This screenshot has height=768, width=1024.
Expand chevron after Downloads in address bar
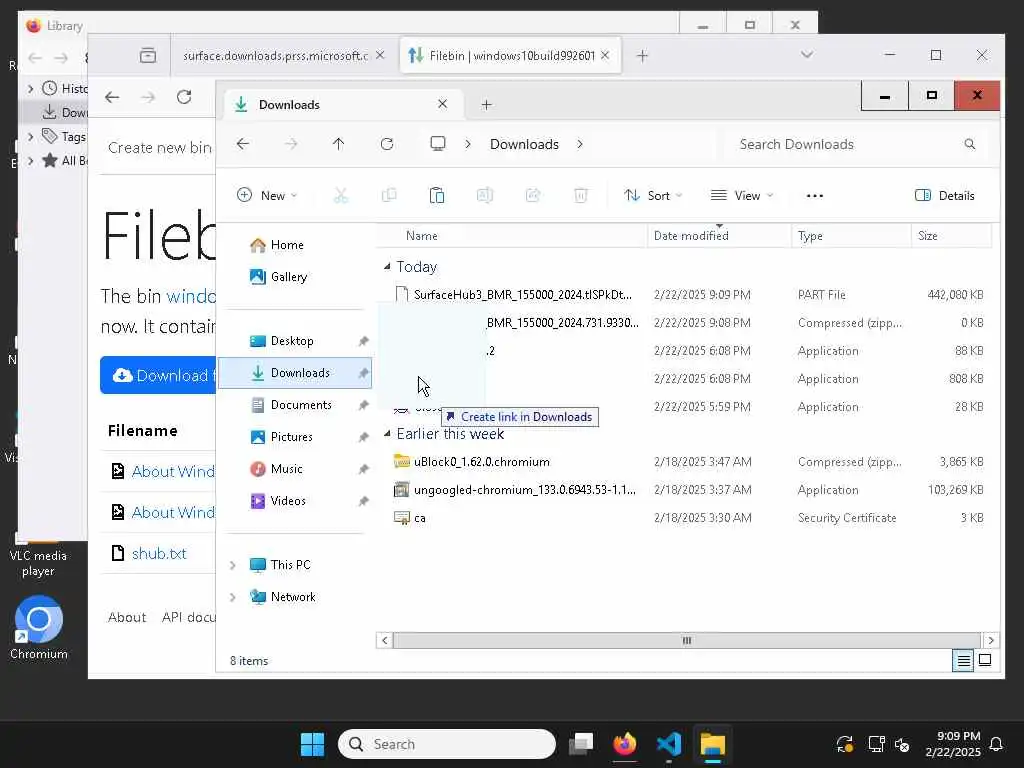[x=580, y=144]
